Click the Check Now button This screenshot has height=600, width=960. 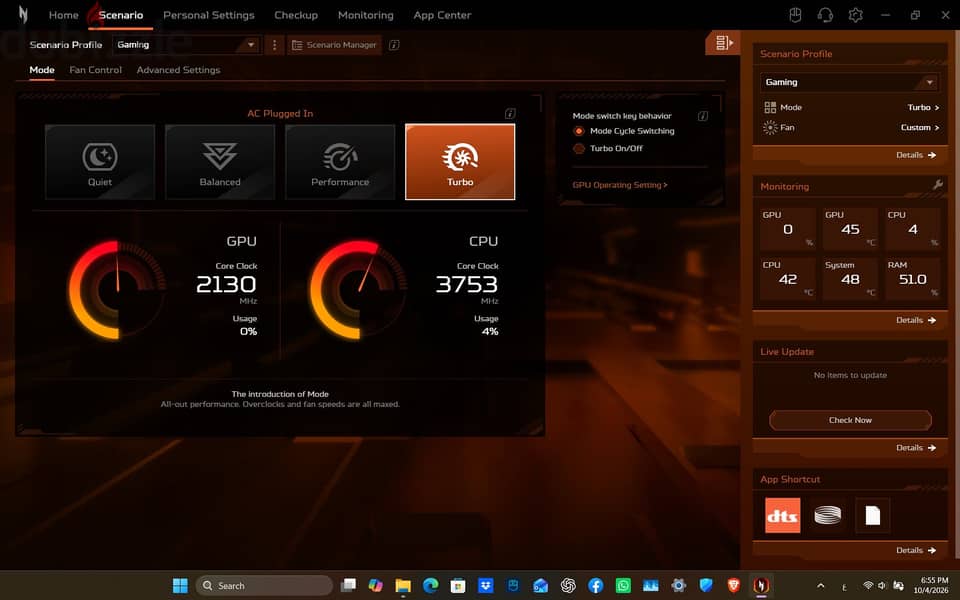point(850,420)
